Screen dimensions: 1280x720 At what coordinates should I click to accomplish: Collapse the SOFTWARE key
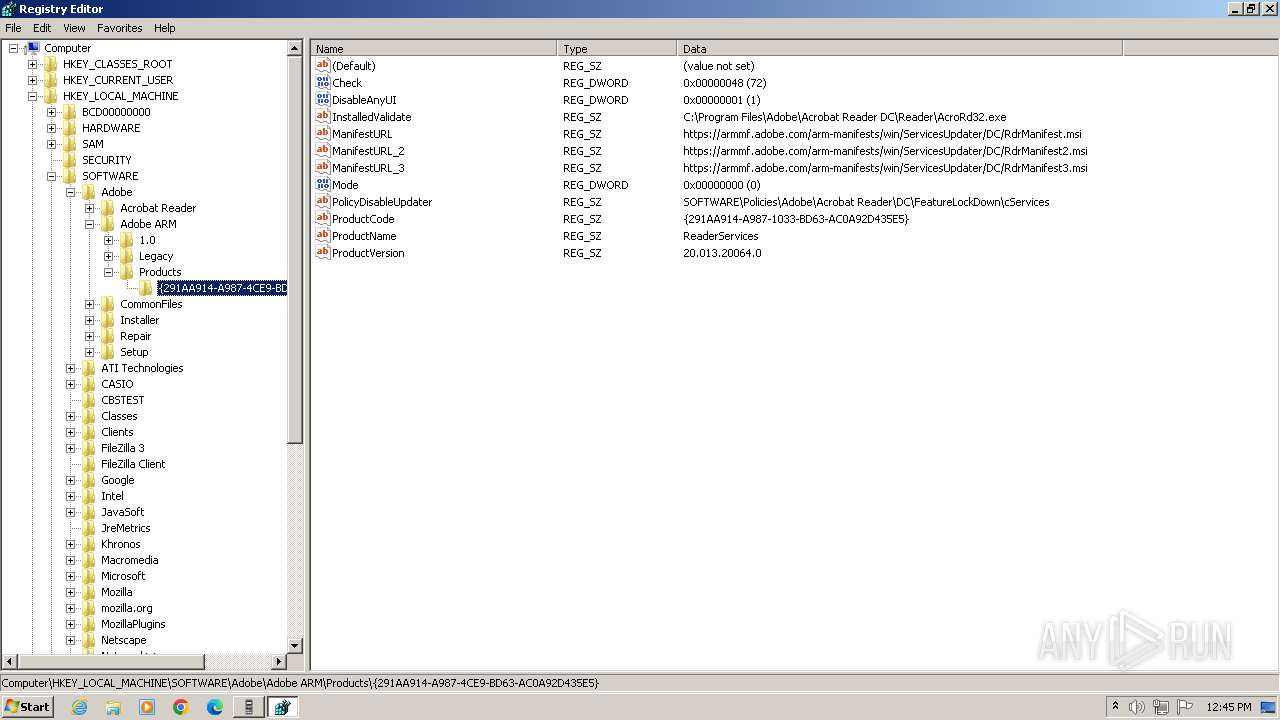pos(52,176)
